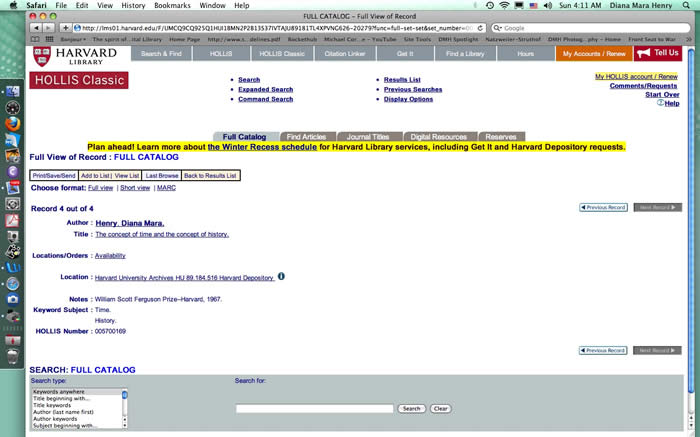Click the Print/Save/Send button
This screenshot has width=700, height=437.
(53, 175)
